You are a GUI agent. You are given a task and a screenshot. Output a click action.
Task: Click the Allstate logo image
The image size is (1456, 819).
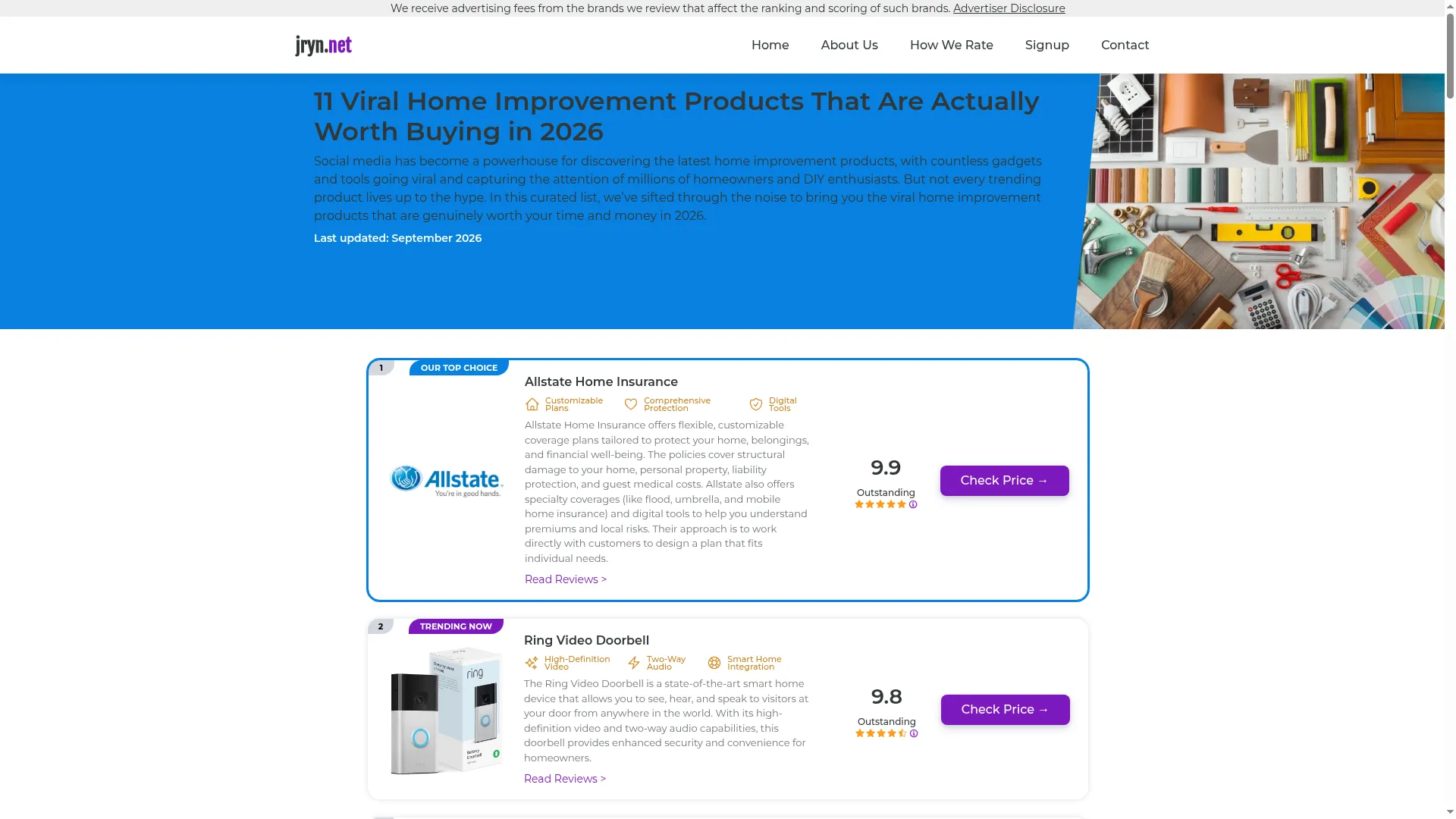click(x=447, y=482)
